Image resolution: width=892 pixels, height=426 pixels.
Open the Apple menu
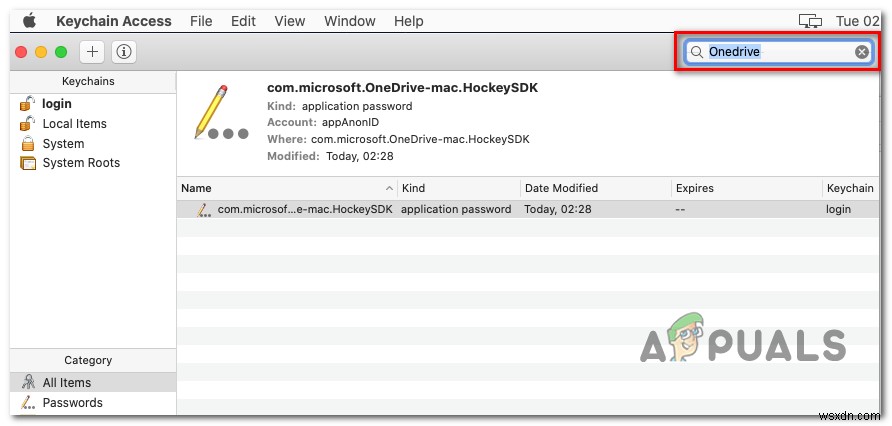point(29,21)
